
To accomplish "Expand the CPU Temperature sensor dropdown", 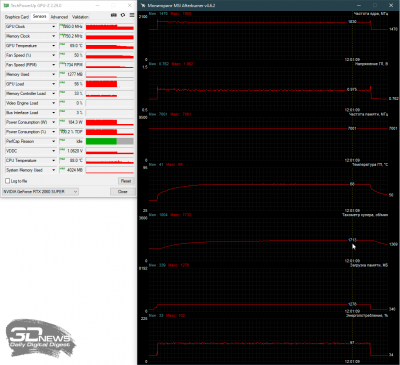I will 54,161.
